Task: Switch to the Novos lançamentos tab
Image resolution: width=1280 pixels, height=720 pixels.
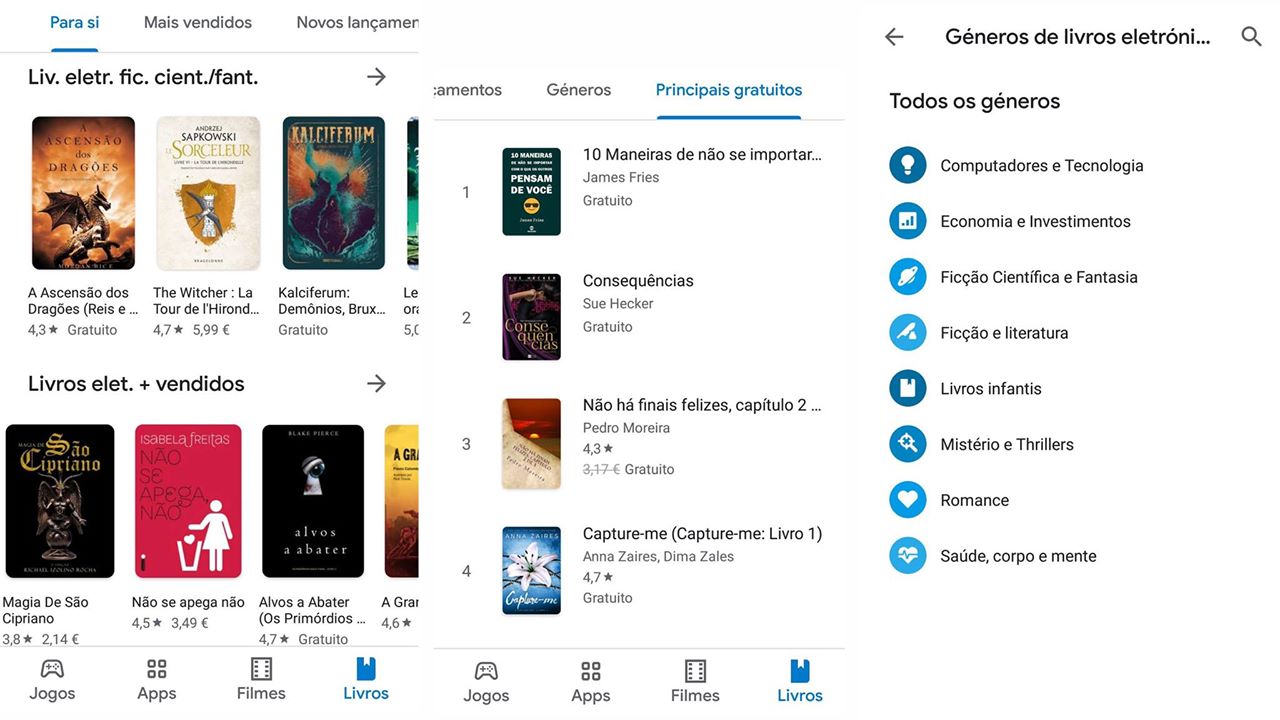Action: pyautogui.click(x=357, y=22)
